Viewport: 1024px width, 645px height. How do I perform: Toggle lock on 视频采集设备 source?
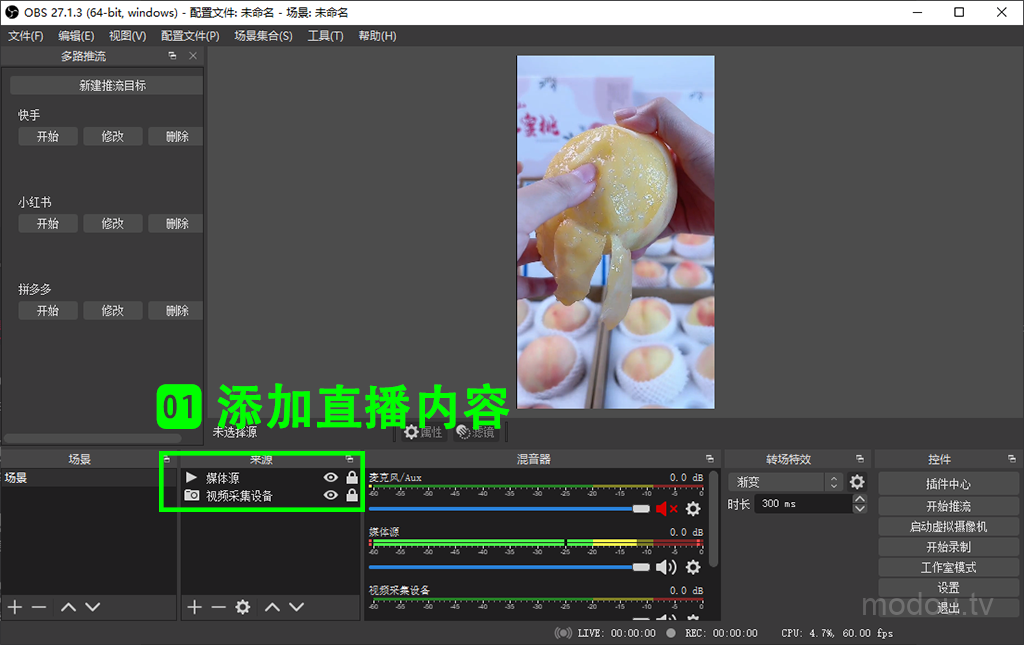[352, 496]
